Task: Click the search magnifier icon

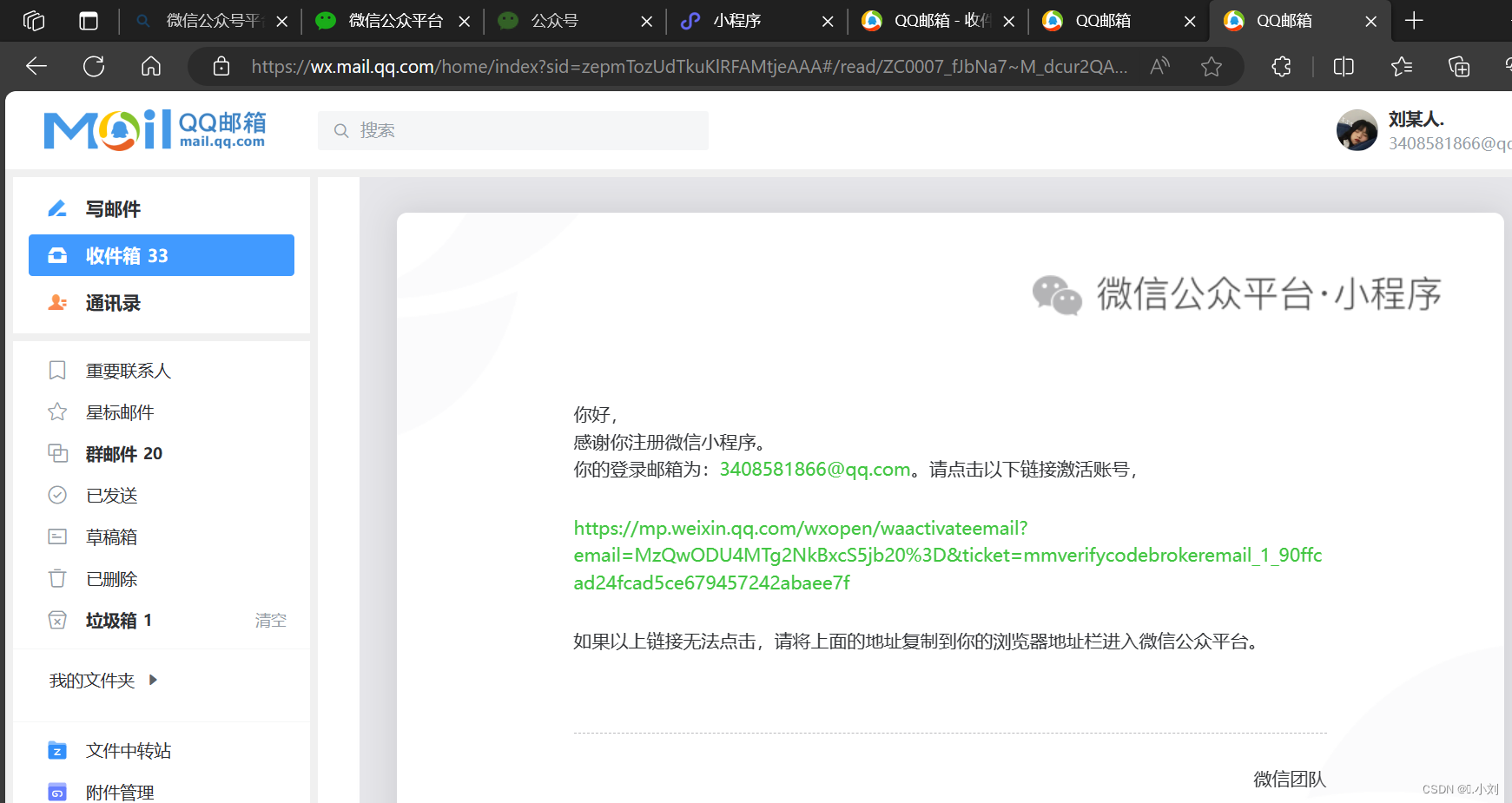Action: (341, 130)
